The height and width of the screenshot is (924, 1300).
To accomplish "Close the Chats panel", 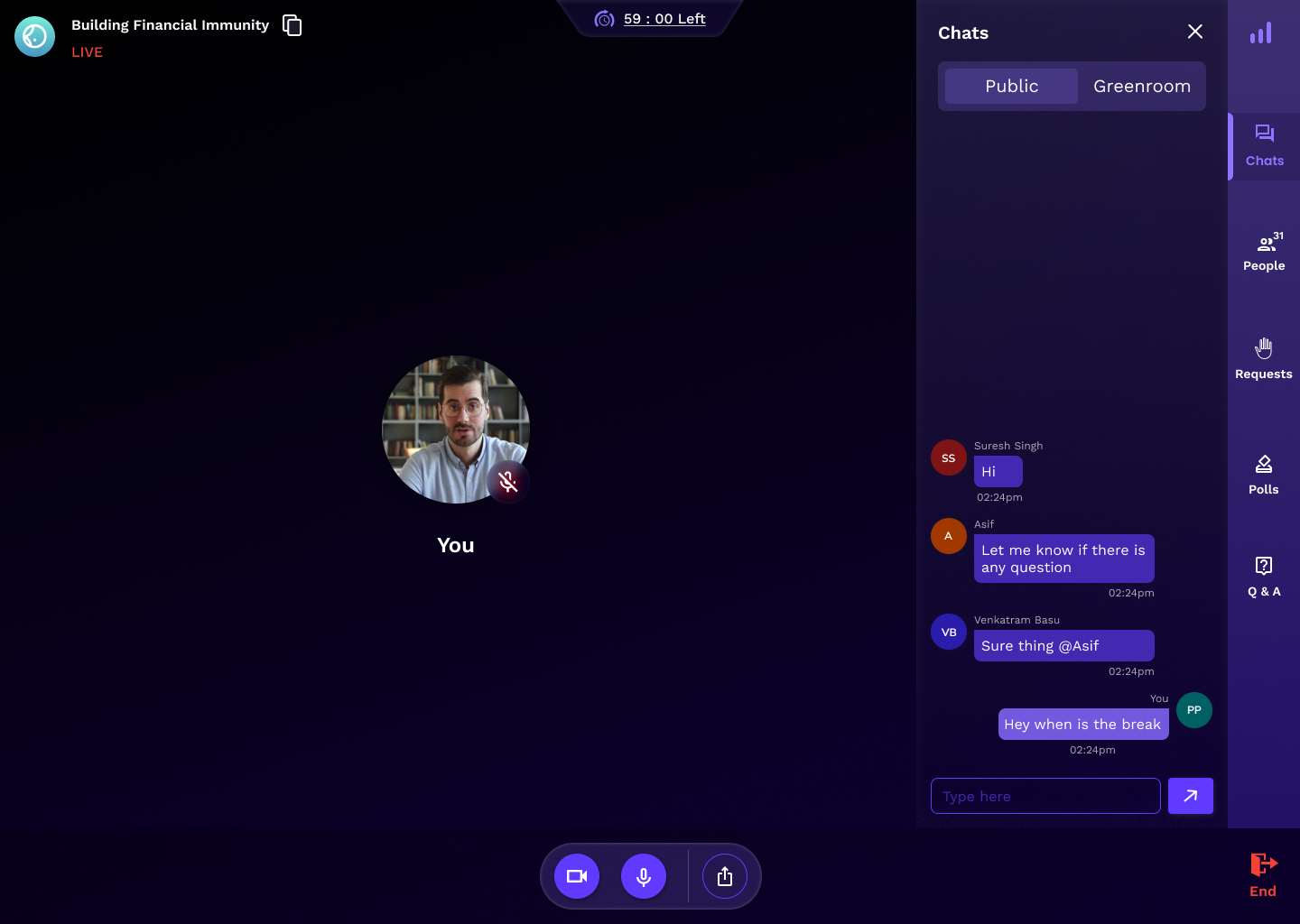I will tap(1195, 32).
